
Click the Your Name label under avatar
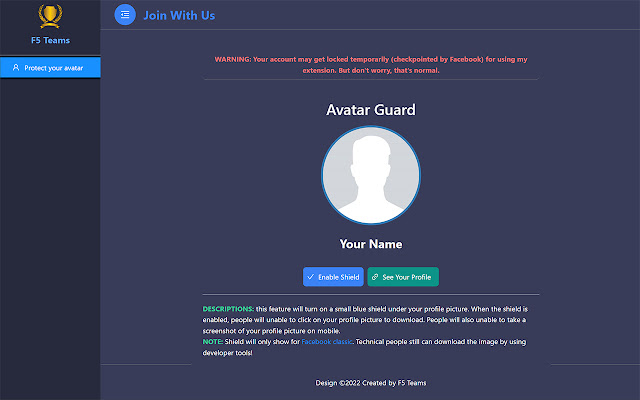(x=371, y=243)
